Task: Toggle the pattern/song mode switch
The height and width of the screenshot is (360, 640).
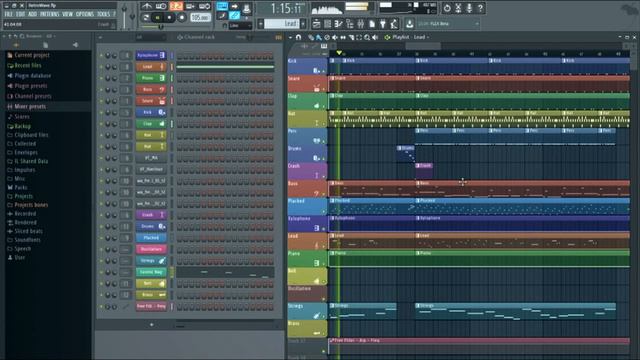Action: pyautogui.click(x=146, y=18)
